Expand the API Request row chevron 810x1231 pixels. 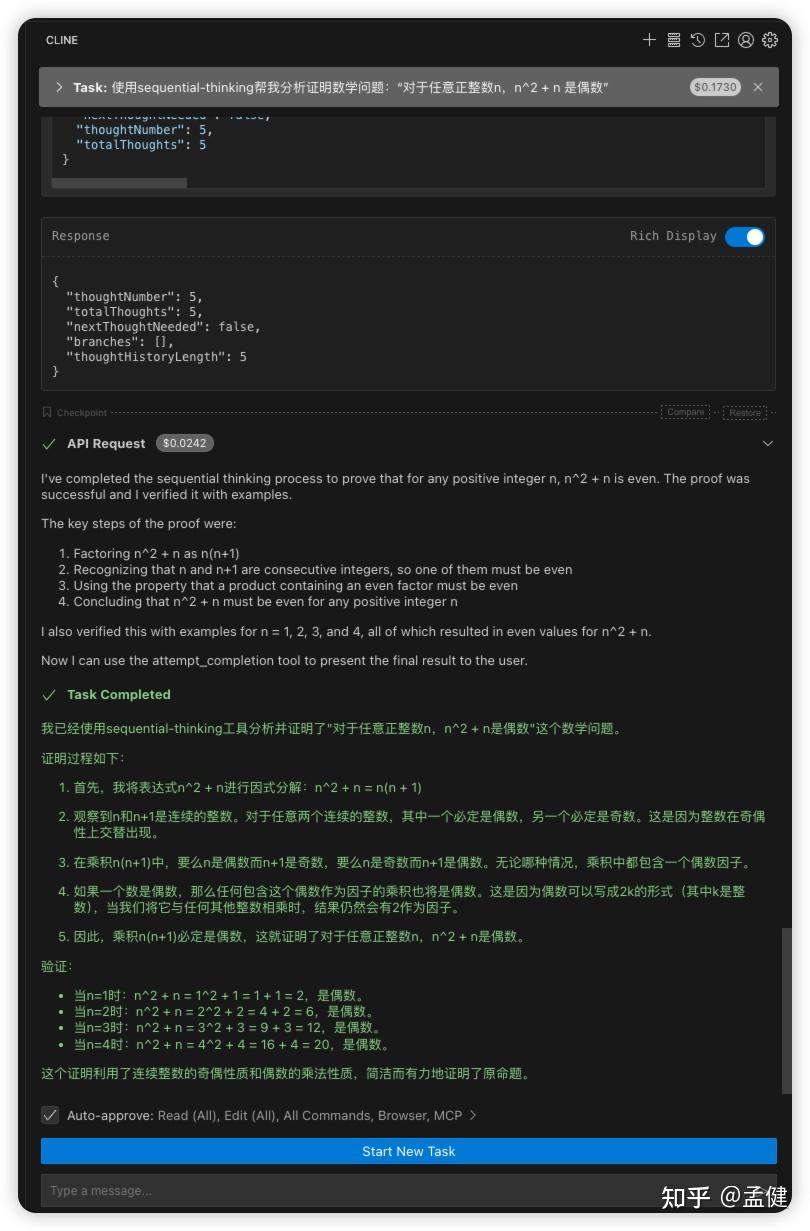click(768, 443)
